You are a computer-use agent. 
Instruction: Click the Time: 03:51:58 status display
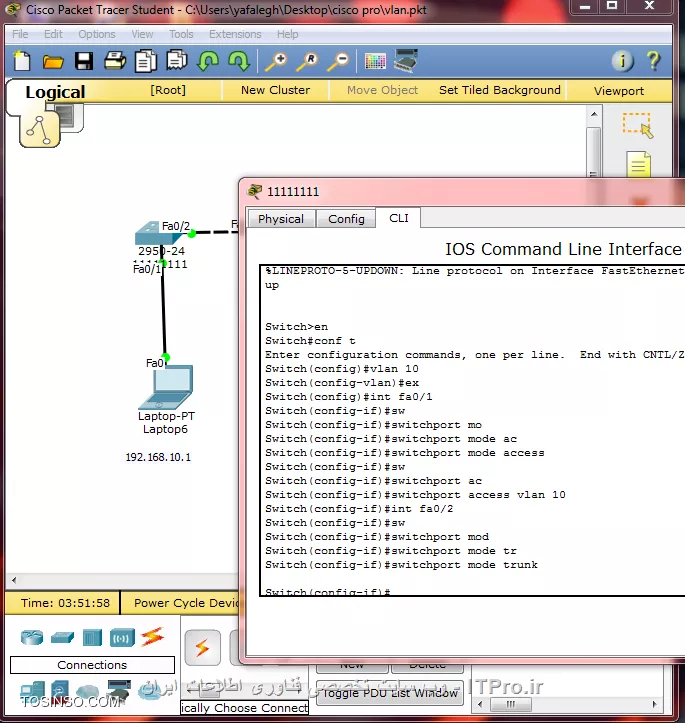click(65, 603)
